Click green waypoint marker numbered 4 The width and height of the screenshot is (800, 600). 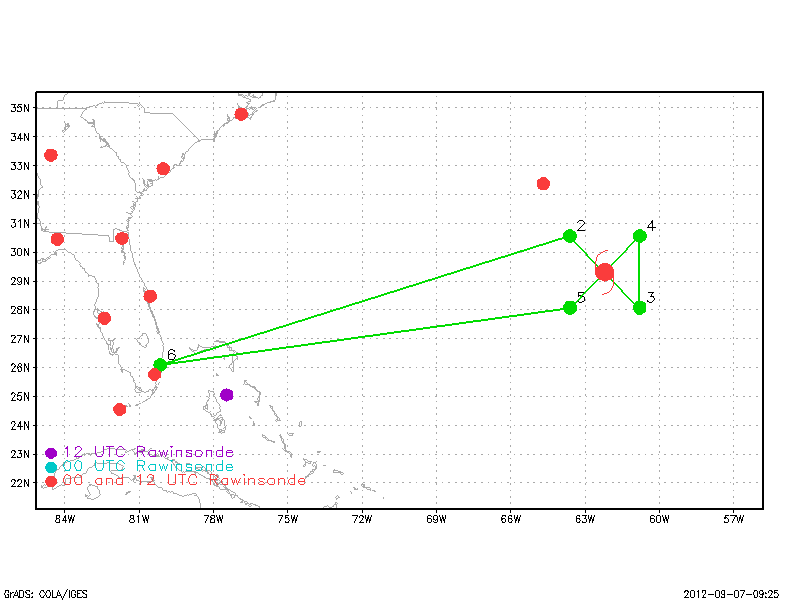coord(639,236)
